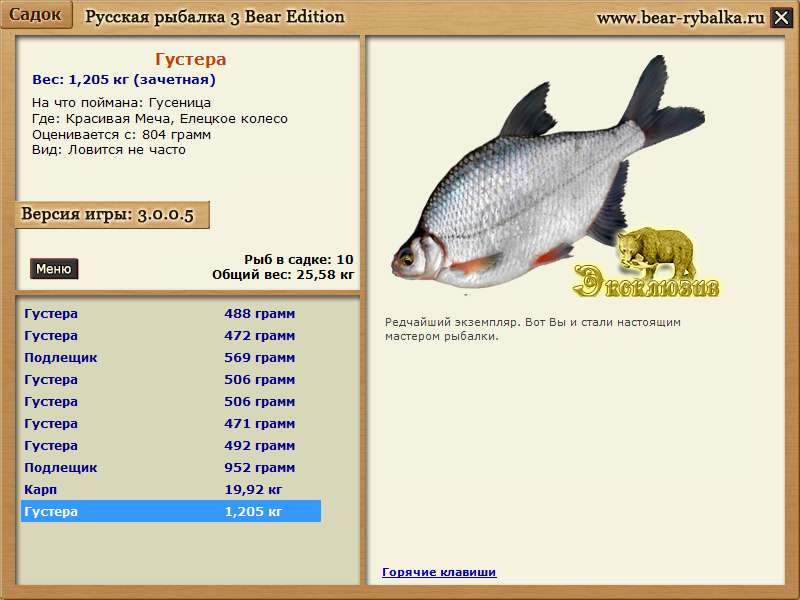800x600 pixels.
Task: Select the highlighted Густера 1,205 кг row
Action: pyautogui.click(x=170, y=512)
